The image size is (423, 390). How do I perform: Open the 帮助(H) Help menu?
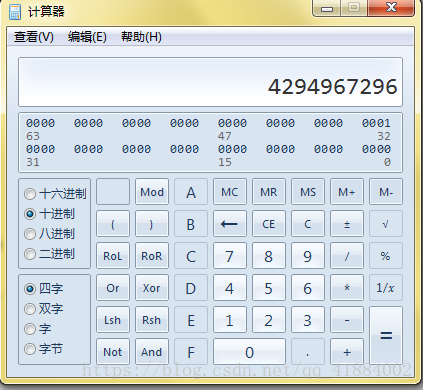(x=141, y=37)
